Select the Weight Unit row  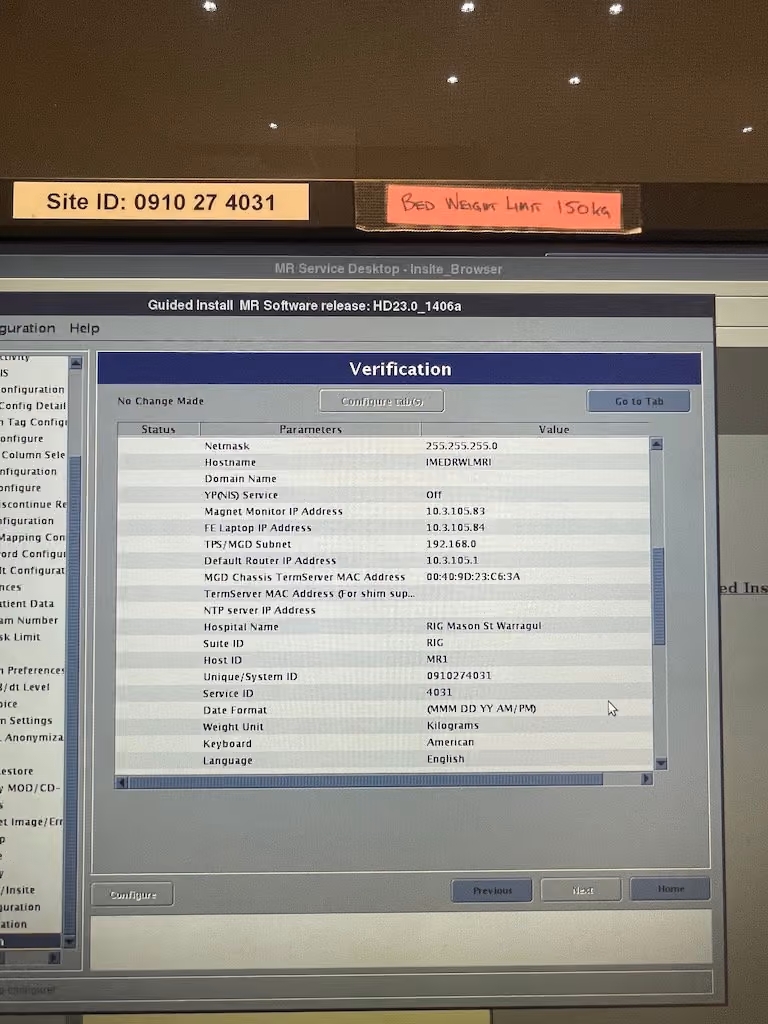click(x=384, y=726)
